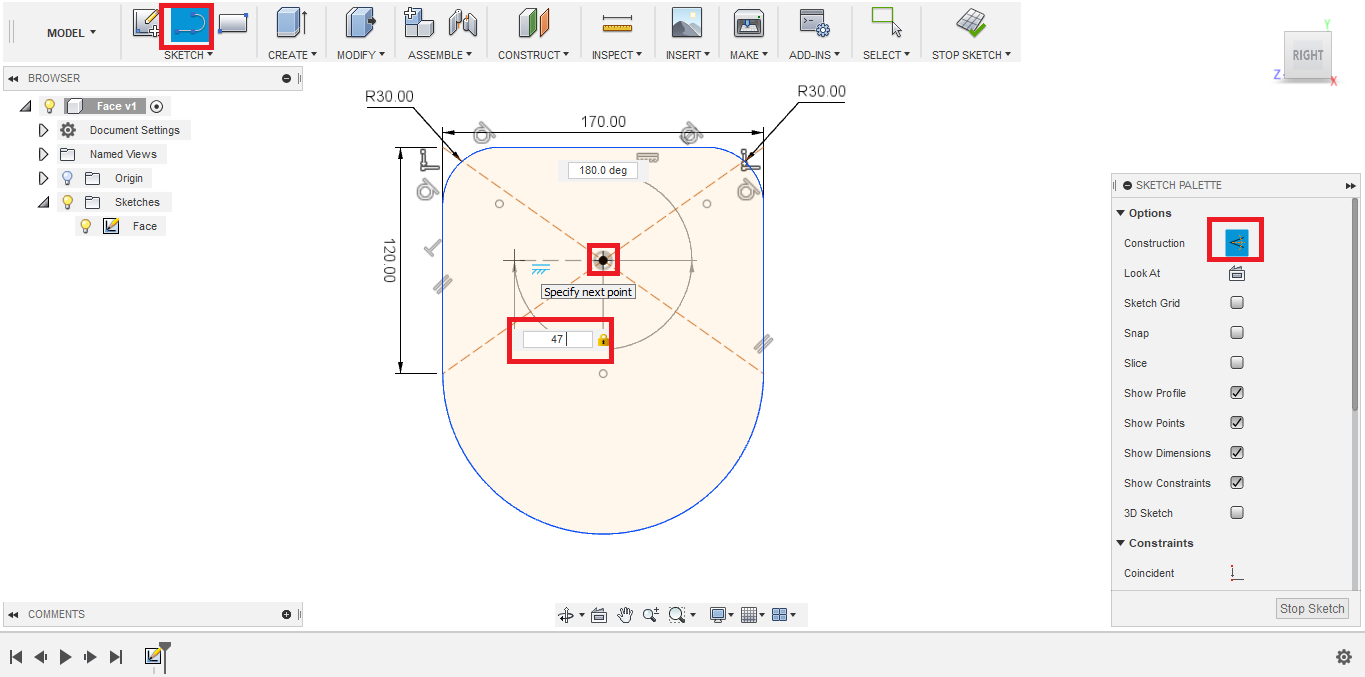
Task: Click the Viewports layout icon
Action: click(x=780, y=615)
